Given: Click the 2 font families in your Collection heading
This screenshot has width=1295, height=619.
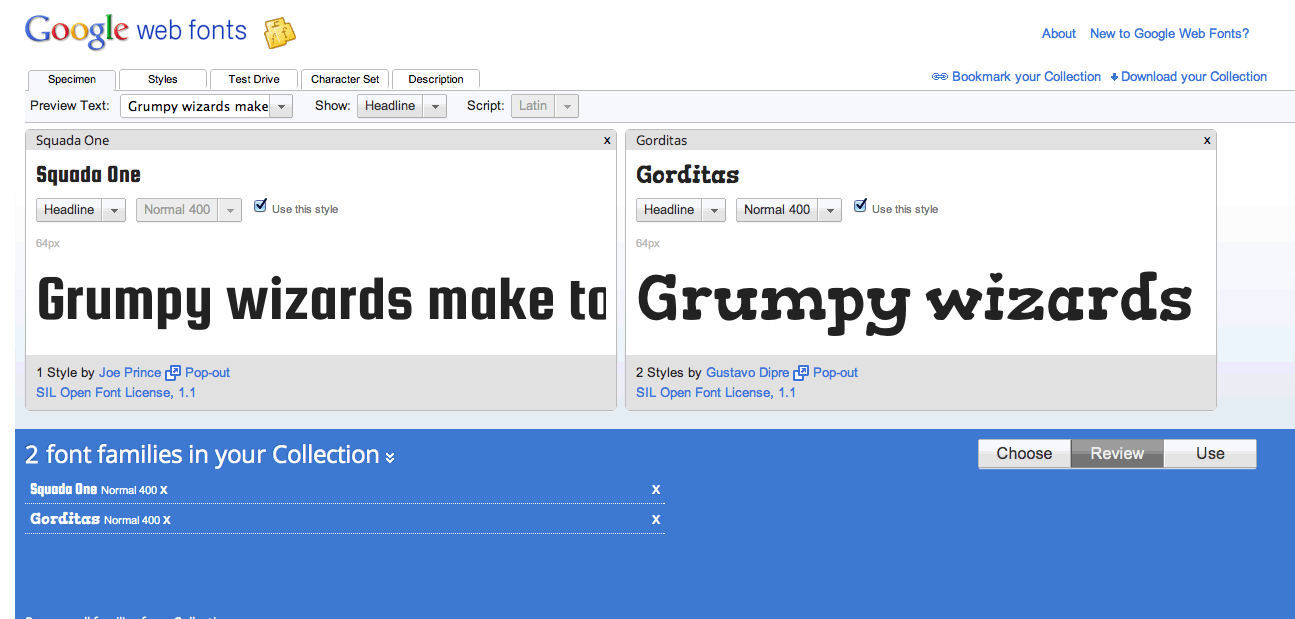Looking at the screenshot, I should (202, 455).
